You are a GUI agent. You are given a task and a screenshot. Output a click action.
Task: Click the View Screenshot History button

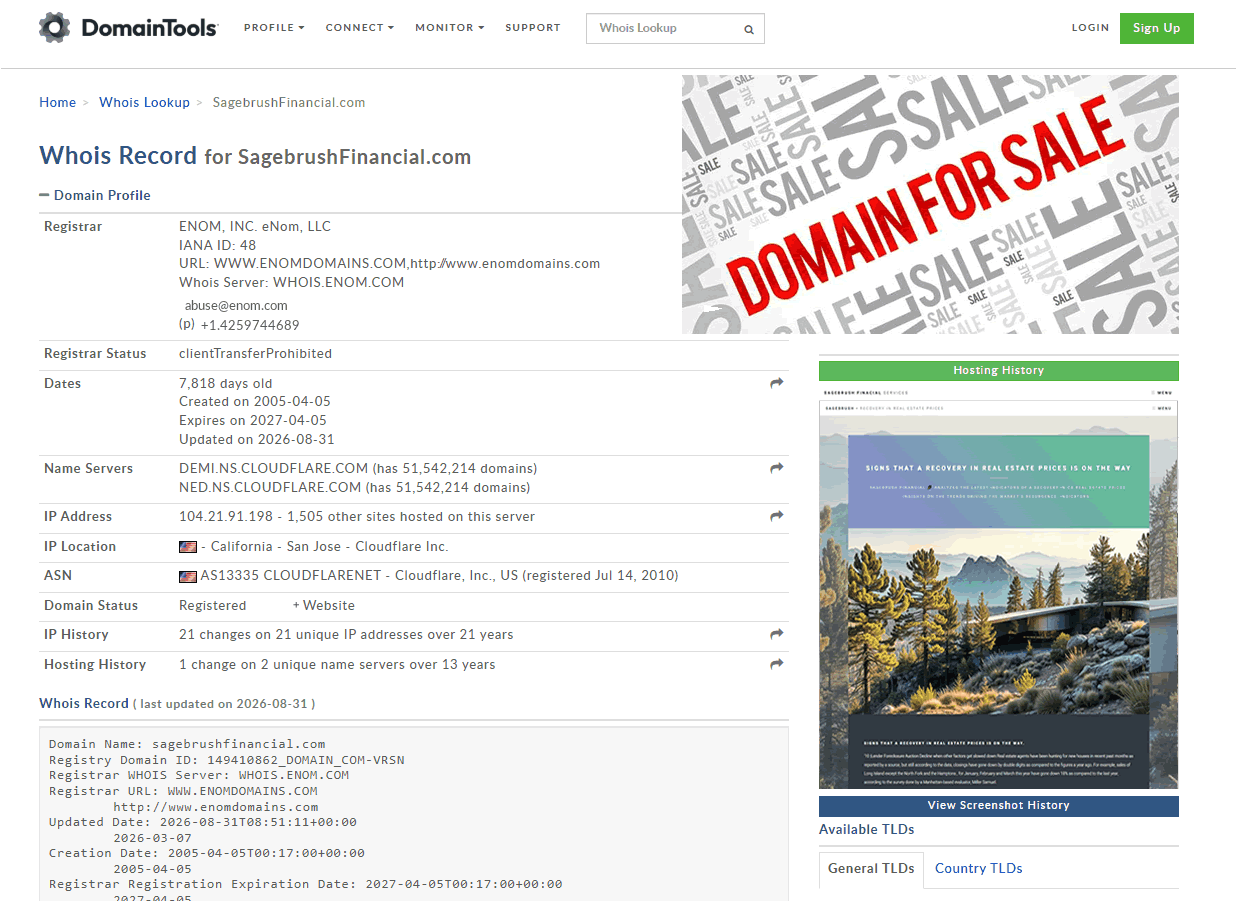[999, 806]
